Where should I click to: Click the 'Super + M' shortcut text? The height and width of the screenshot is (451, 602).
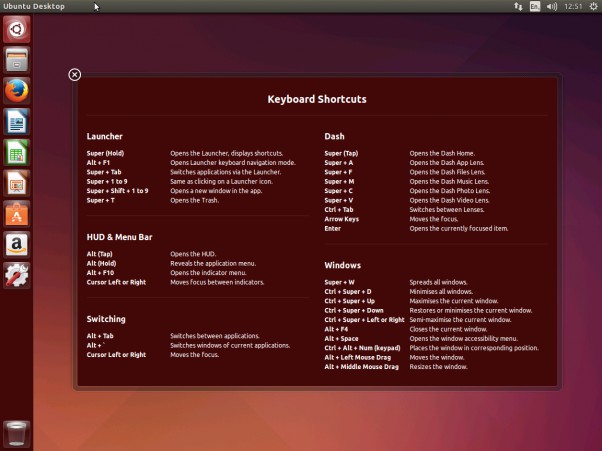click(x=339, y=182)
